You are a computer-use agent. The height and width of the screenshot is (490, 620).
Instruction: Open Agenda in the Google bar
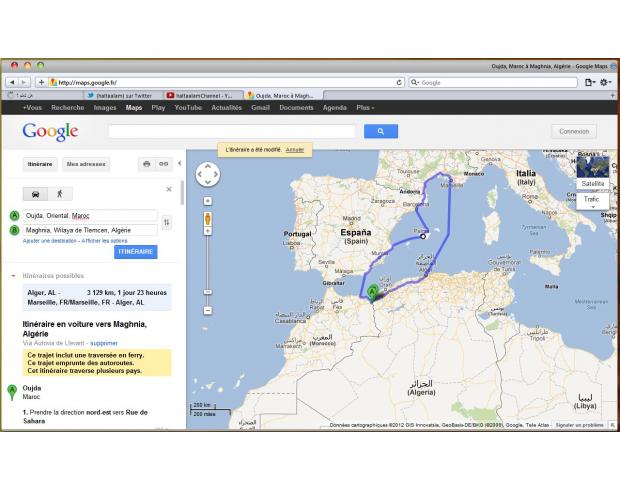[335, 108]
